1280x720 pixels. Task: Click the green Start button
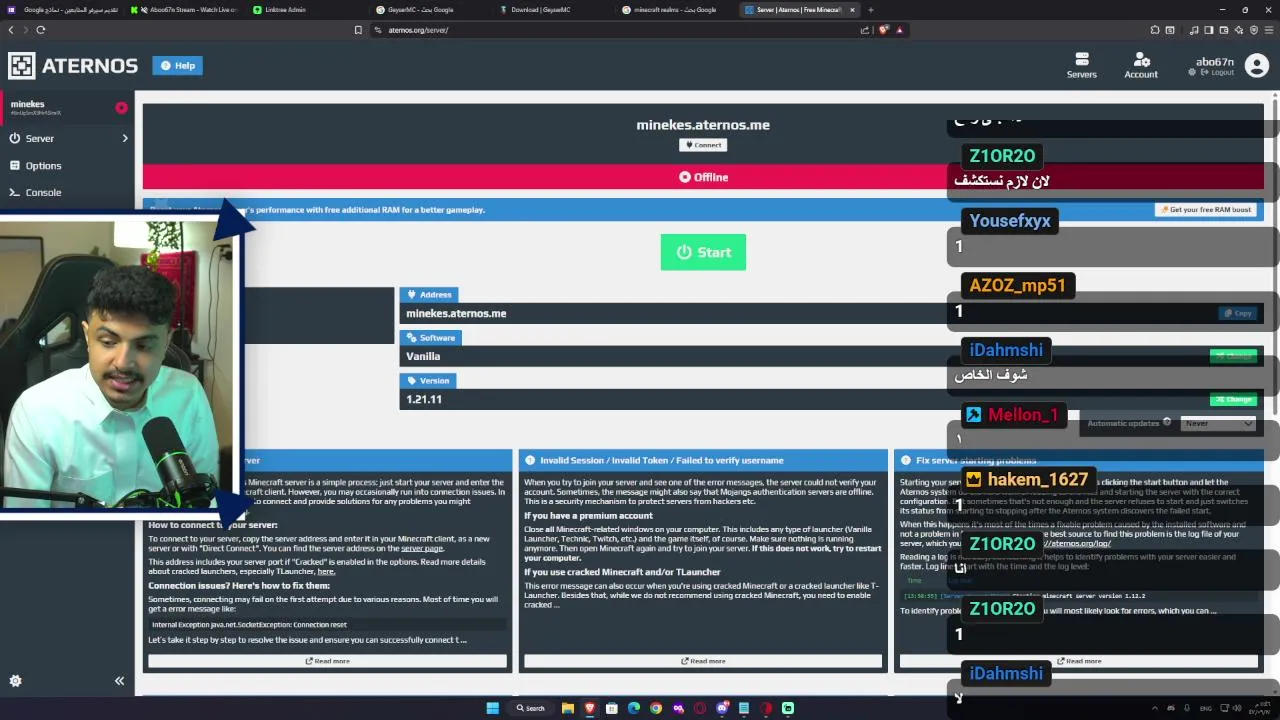[x=703, y=252]
